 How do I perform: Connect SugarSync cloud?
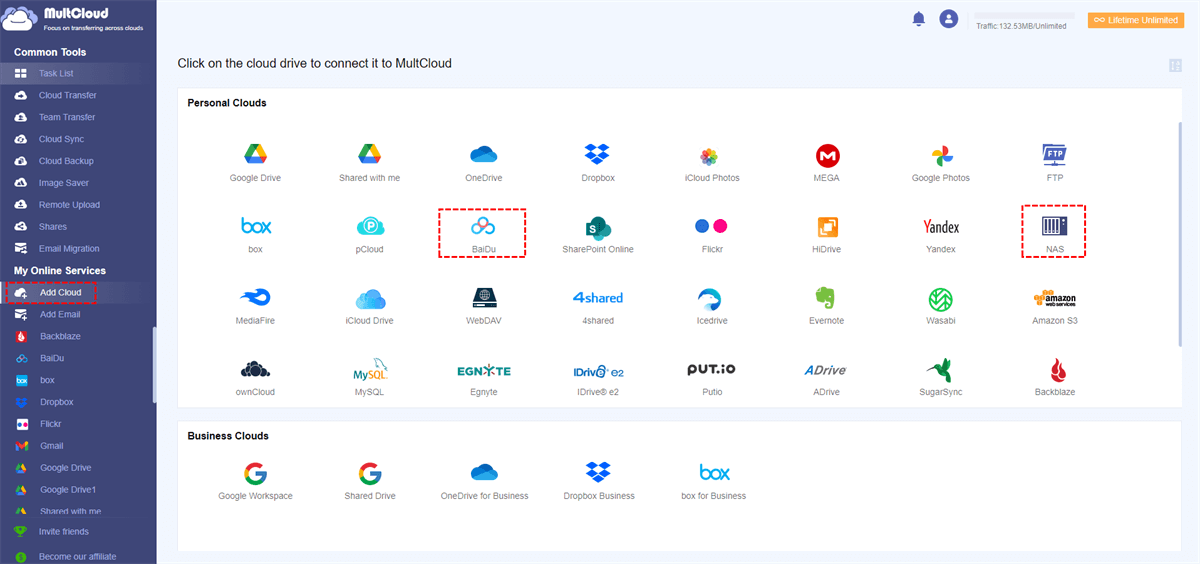[x=940, y=369]
